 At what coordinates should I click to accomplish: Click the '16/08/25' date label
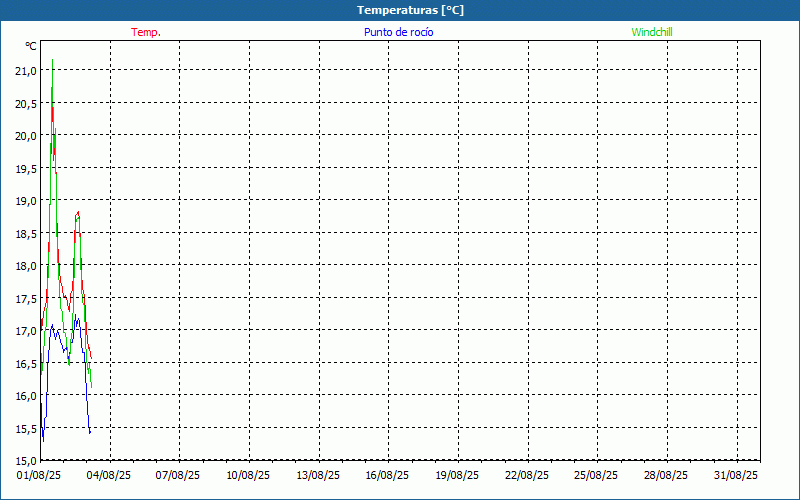387,476
